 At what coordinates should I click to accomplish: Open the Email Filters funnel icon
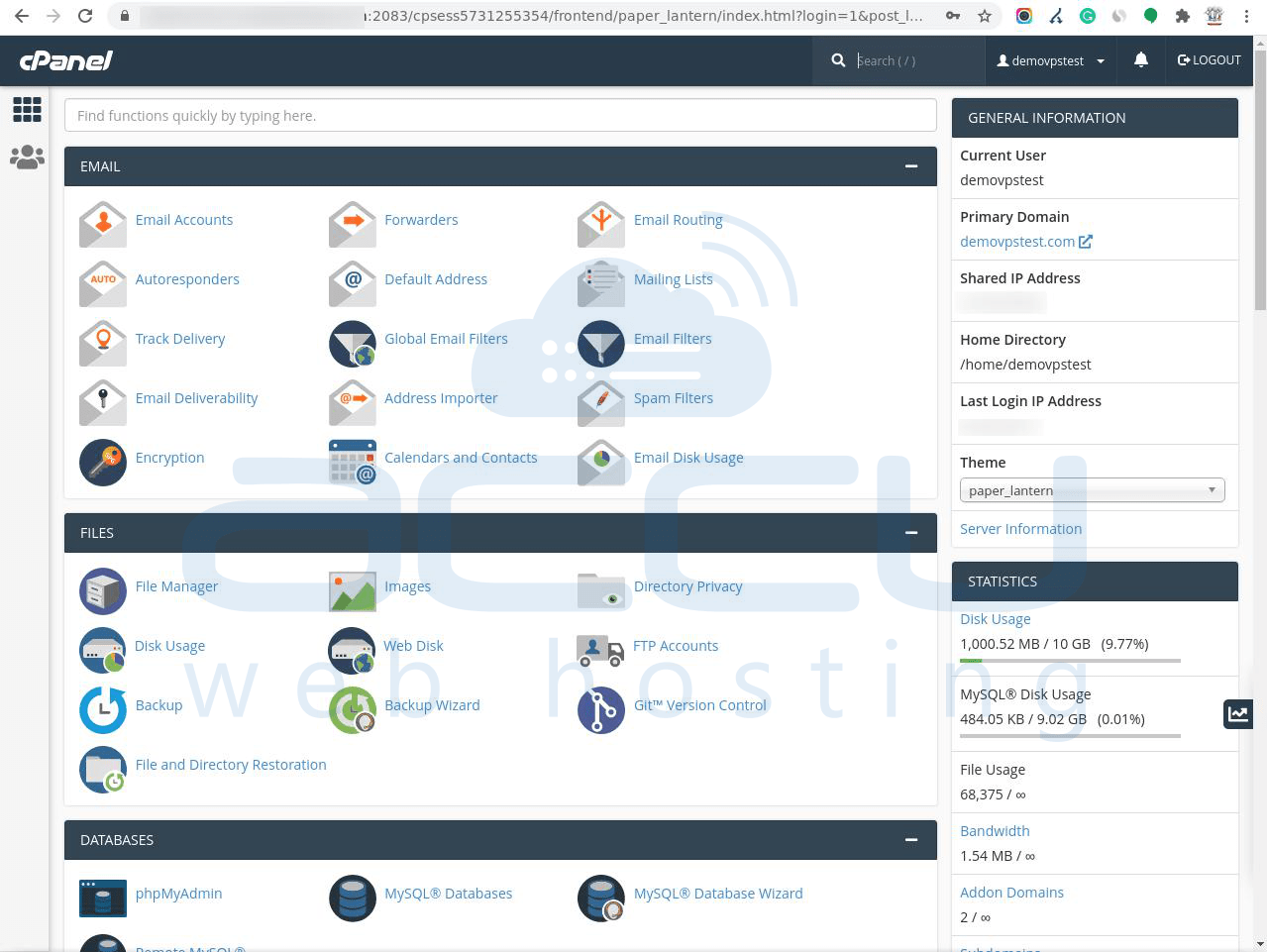(x=601, y=344)
